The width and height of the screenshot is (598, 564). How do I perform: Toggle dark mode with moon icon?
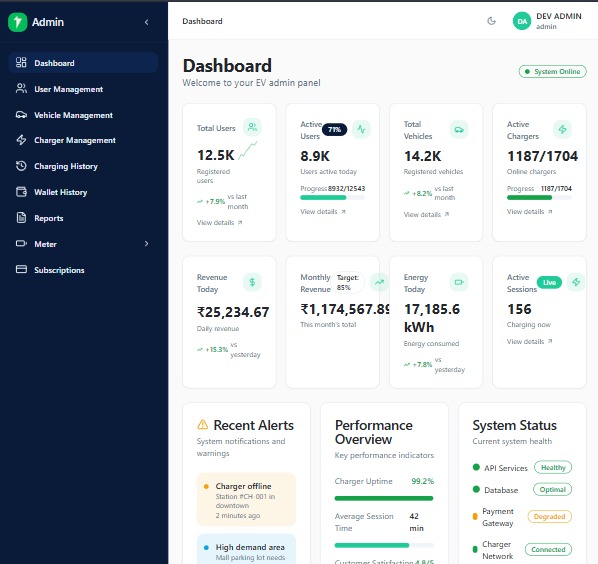coord(492,21)
